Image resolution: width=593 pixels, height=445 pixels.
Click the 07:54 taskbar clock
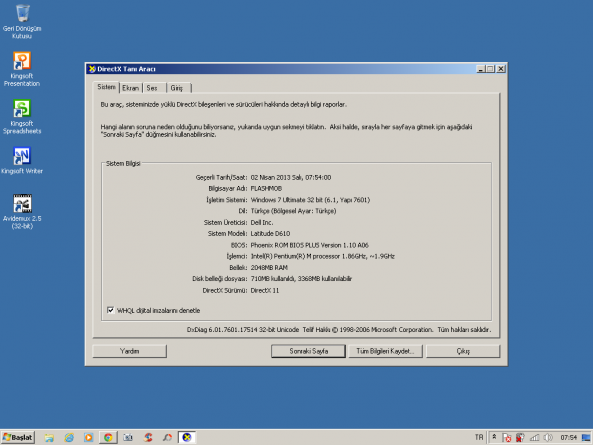[x=568, y=437]
